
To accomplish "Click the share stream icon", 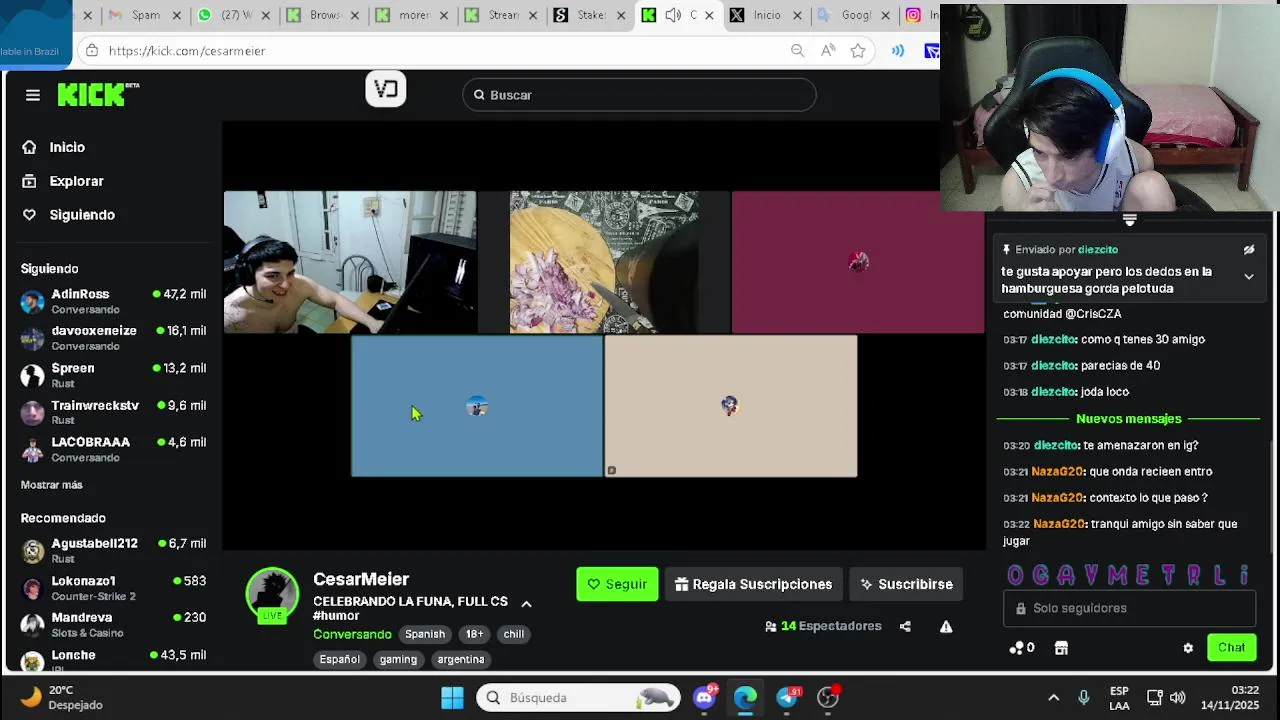I will [905, 626].
